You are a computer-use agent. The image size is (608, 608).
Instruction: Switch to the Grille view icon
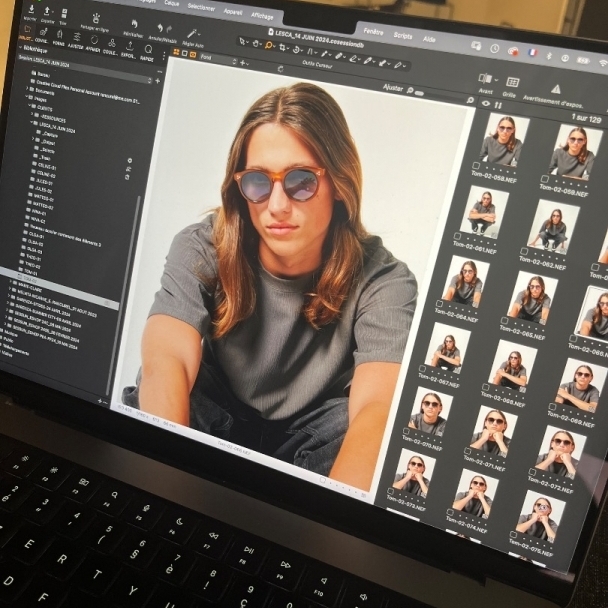[511, 83]
